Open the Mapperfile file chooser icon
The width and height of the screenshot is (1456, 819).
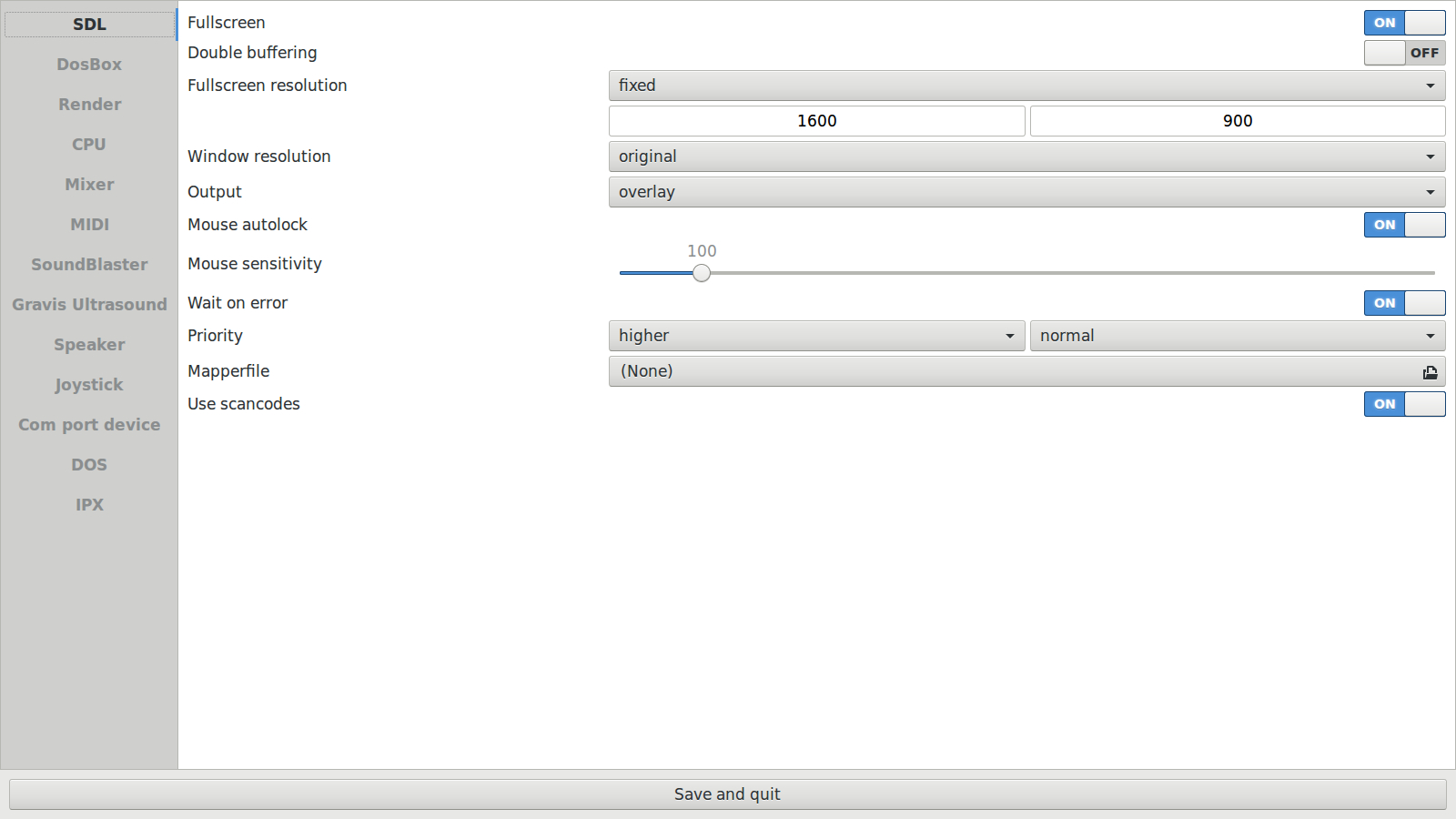pyautogui.click(x=1430, y=371)
